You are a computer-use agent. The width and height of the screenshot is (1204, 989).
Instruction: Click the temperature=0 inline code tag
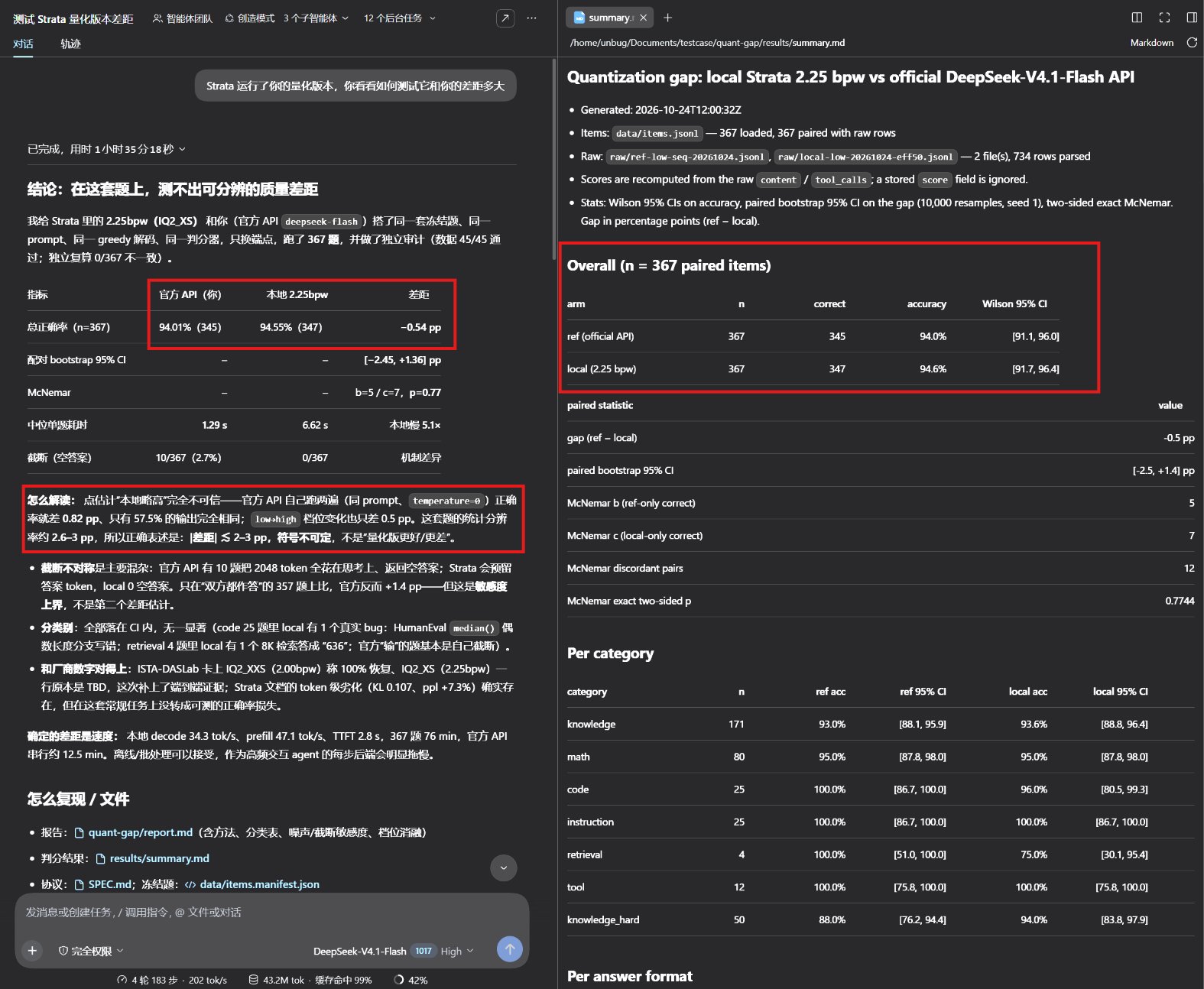pyautogui.click(x=446, y=501)
